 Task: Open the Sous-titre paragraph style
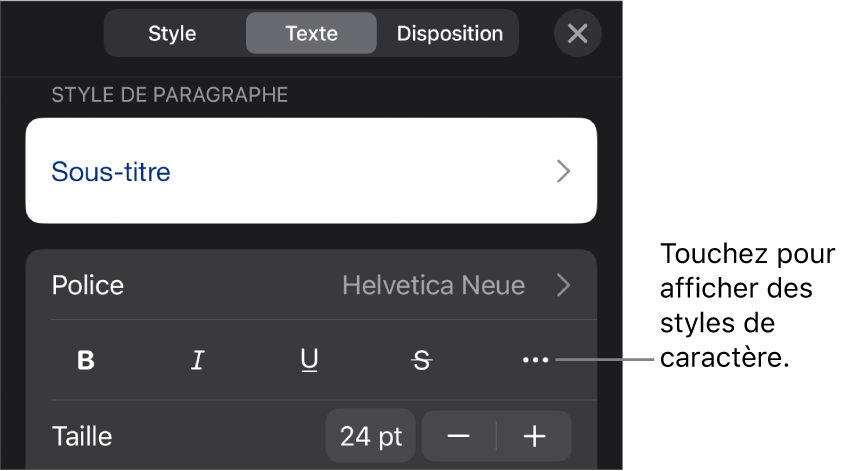pos(111,171)
